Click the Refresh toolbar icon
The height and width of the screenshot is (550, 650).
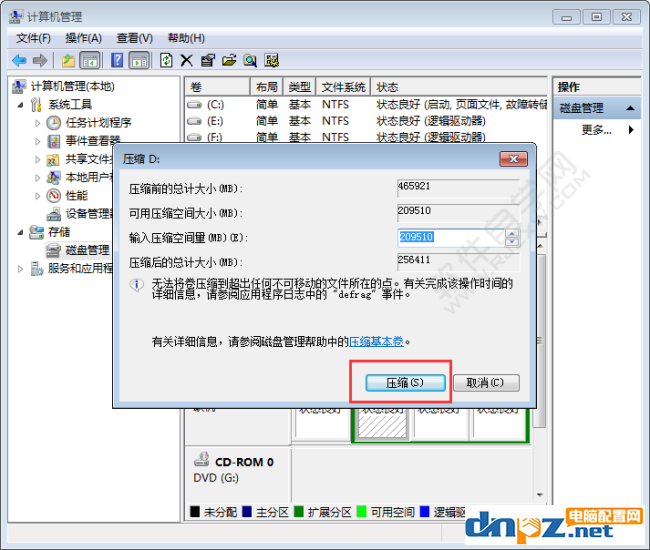click(x=166, y=61)
